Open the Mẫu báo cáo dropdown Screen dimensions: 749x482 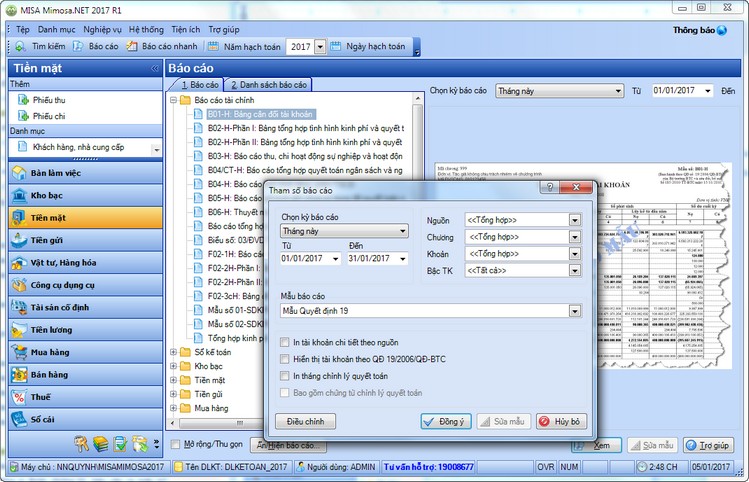click(575, 311)
